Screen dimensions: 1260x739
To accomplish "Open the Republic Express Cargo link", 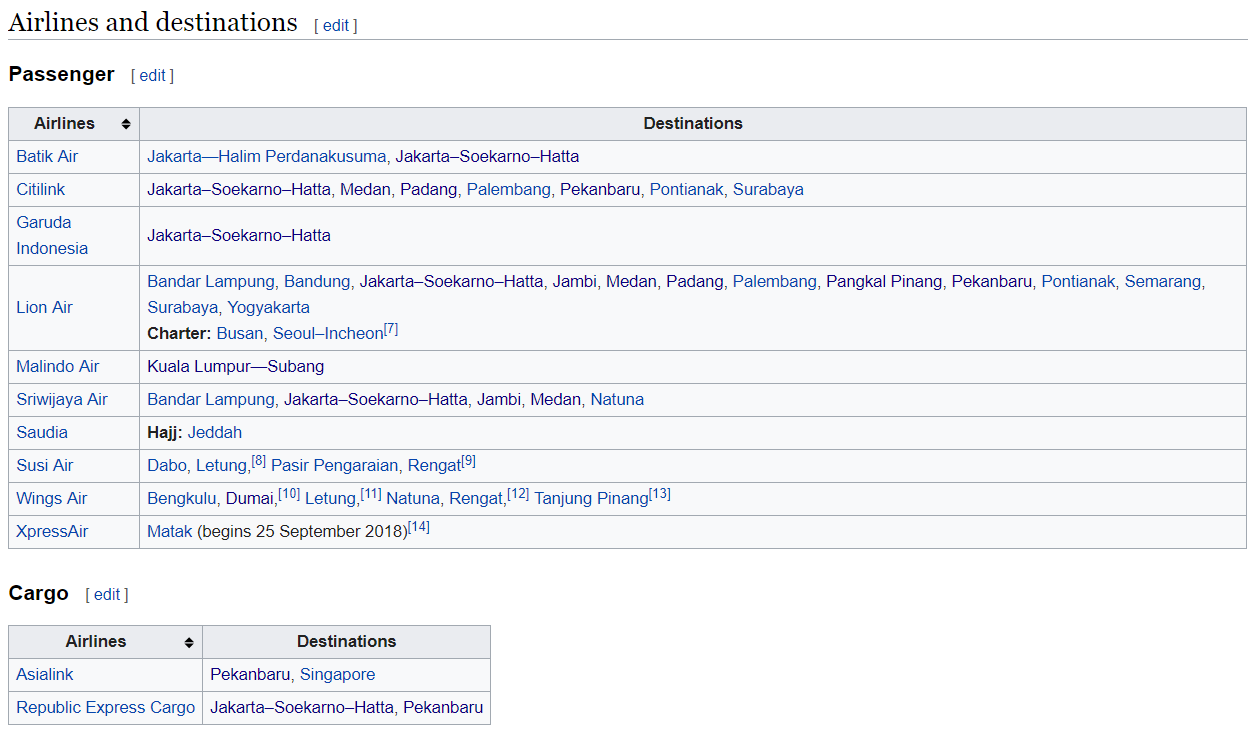I will (106, 708).
